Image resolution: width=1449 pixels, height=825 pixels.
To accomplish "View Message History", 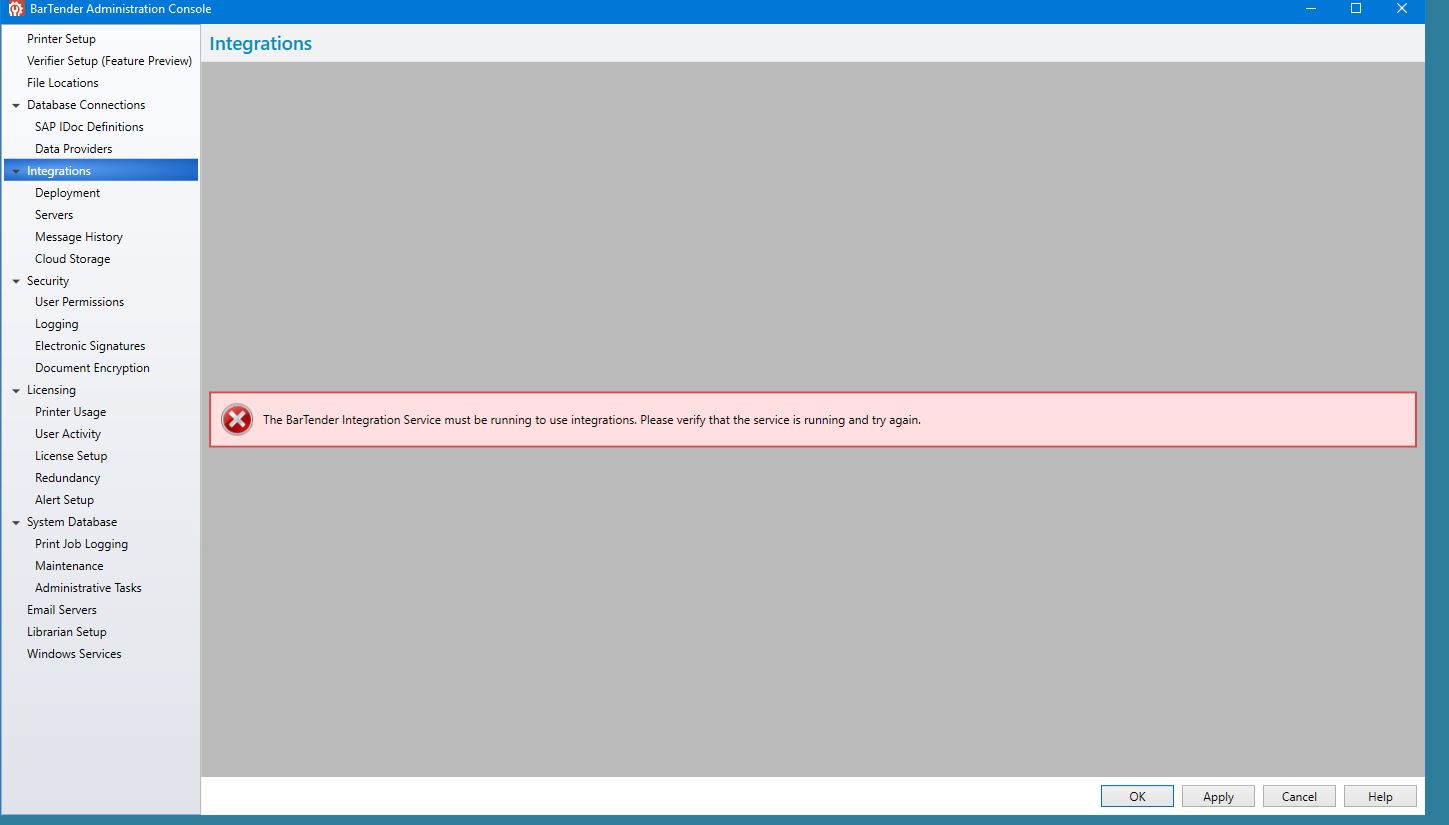I will point(79,237).
